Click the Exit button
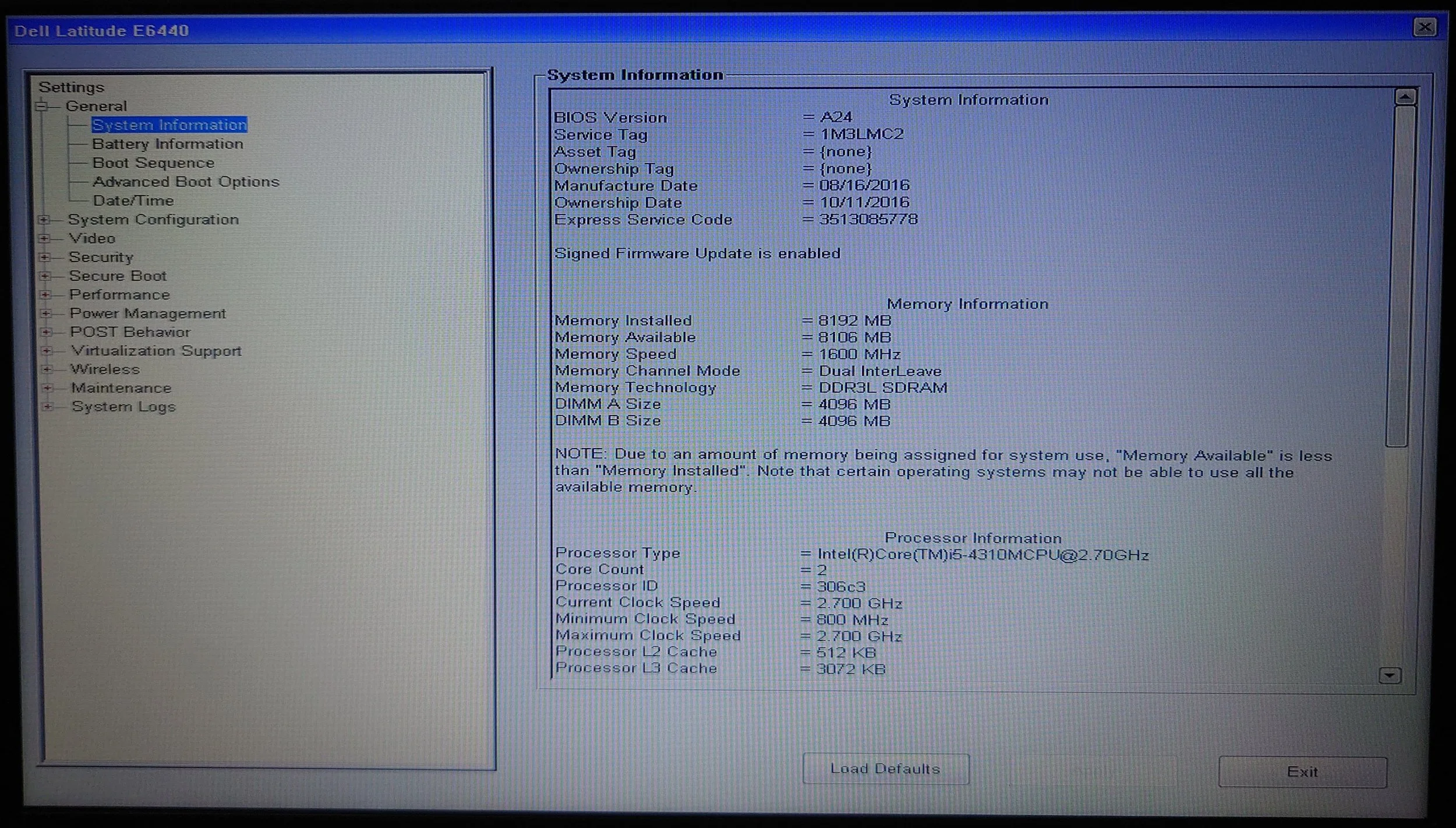This screenshot has width=1456, height=828. point(1302,772)
